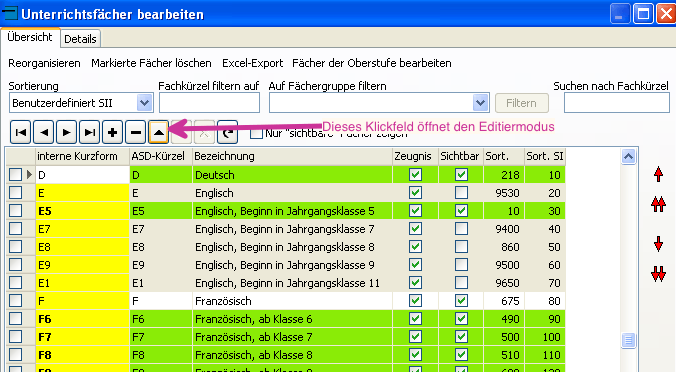The height and width of the screenshot is (372, 676).
Task: Move subject to bottom (double red down arrows)
Action: (658, 273)
